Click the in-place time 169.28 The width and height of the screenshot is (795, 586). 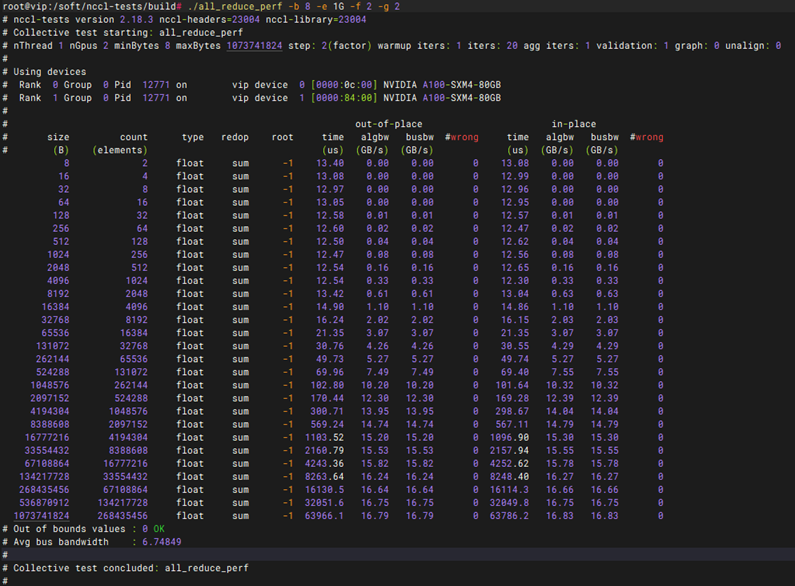pos(512,398)
